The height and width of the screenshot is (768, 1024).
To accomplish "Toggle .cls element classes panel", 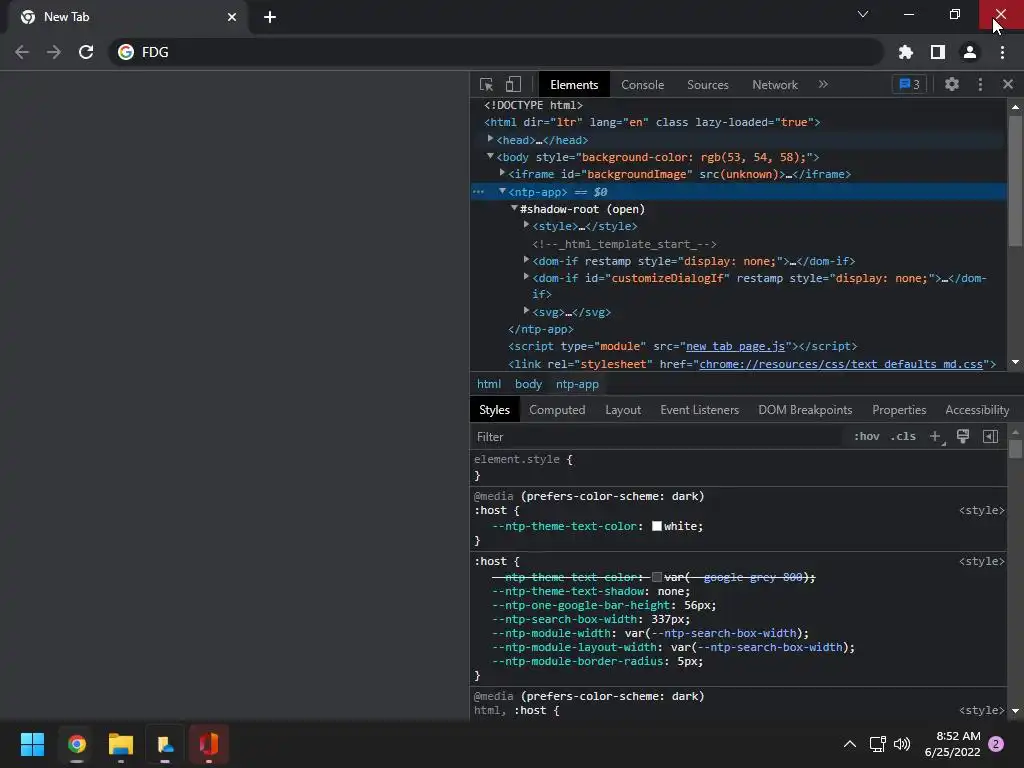I will 903,436.
